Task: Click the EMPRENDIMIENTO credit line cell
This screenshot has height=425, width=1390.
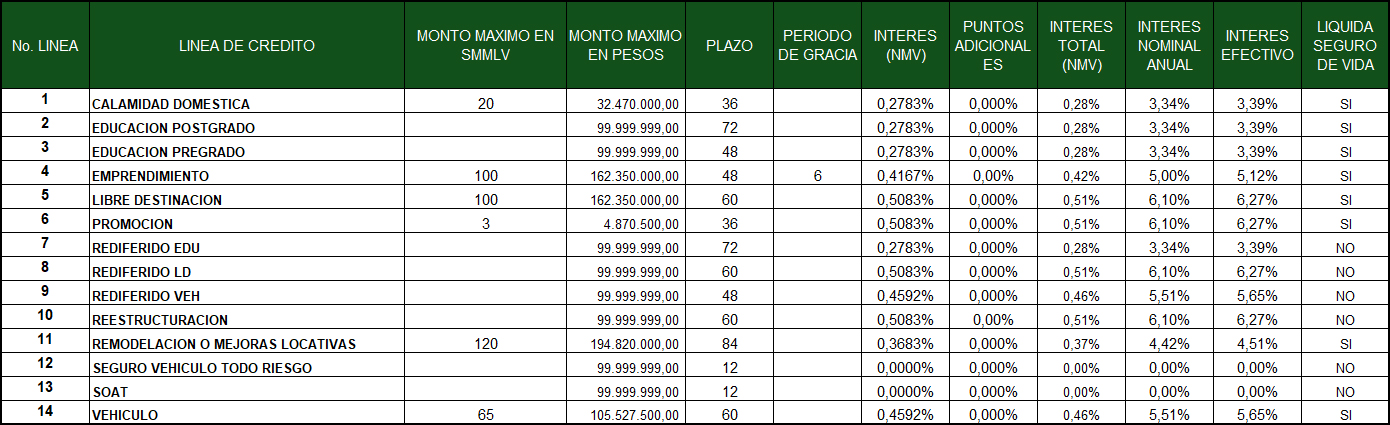Action: coord(247,176)
